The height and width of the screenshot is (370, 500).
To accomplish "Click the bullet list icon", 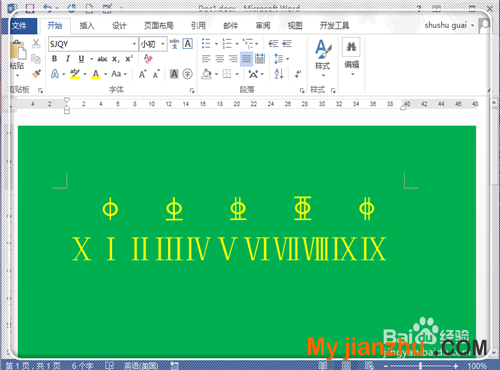I will tap(206, 43).
